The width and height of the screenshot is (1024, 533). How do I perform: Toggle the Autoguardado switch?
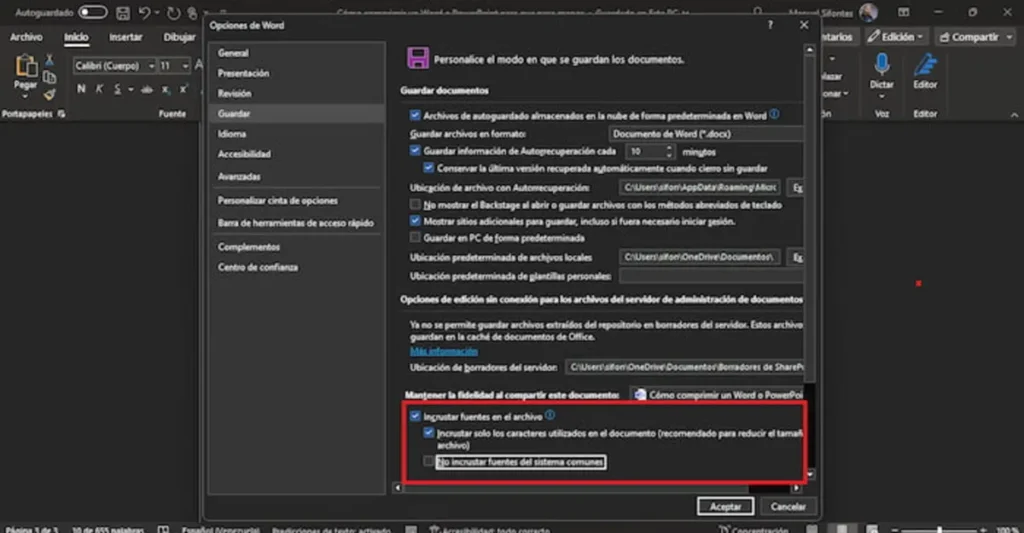[x=93, y=12]
